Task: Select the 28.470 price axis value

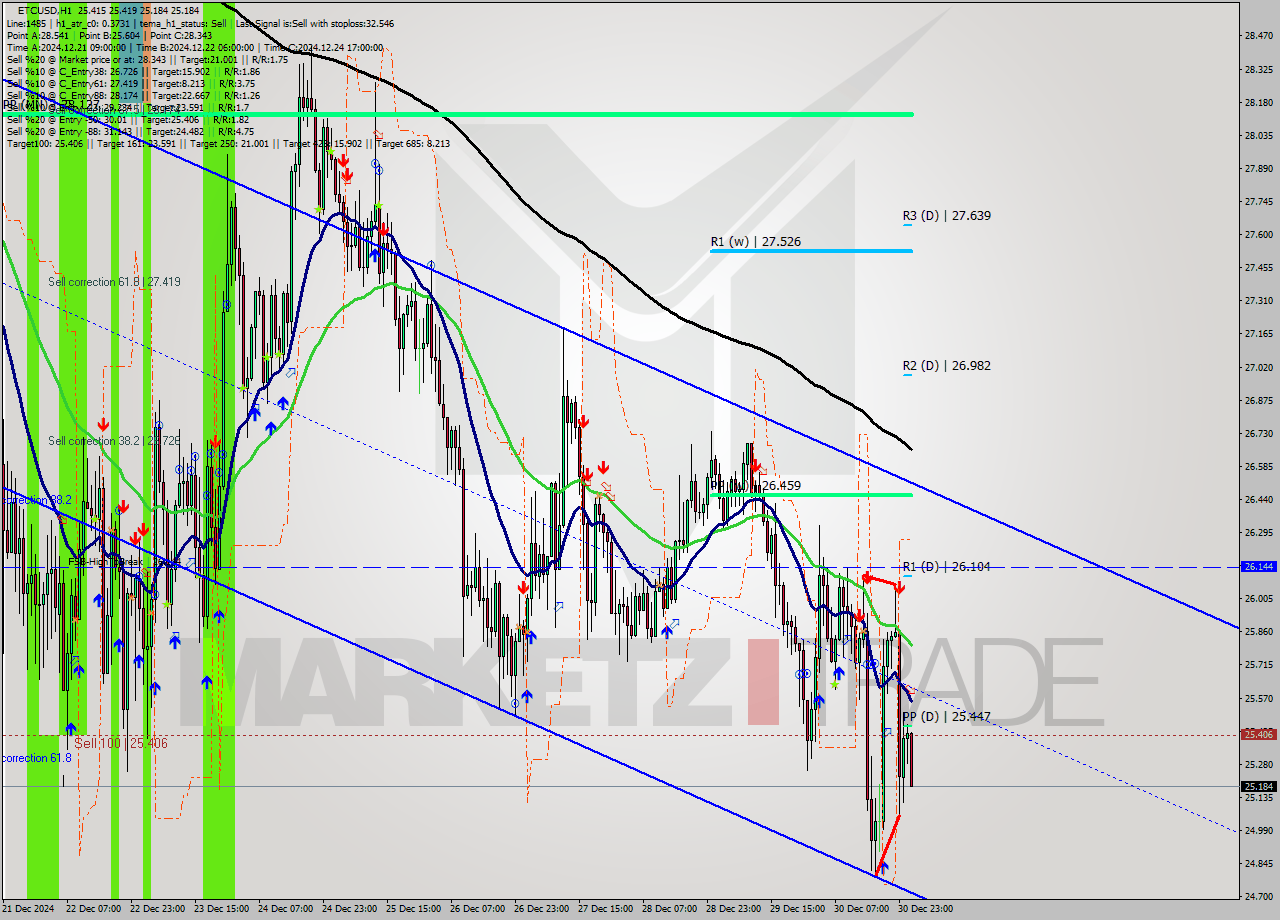Action: click(x=1258, y=36)
